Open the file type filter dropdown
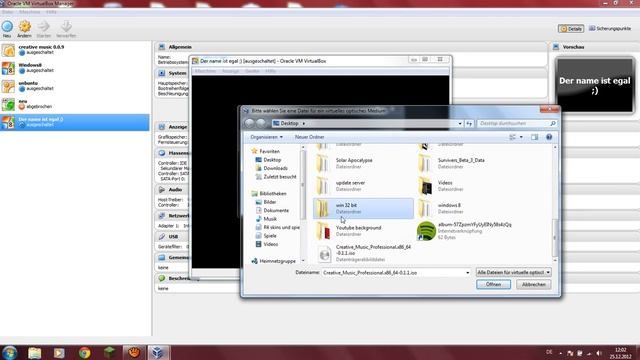 514,272
